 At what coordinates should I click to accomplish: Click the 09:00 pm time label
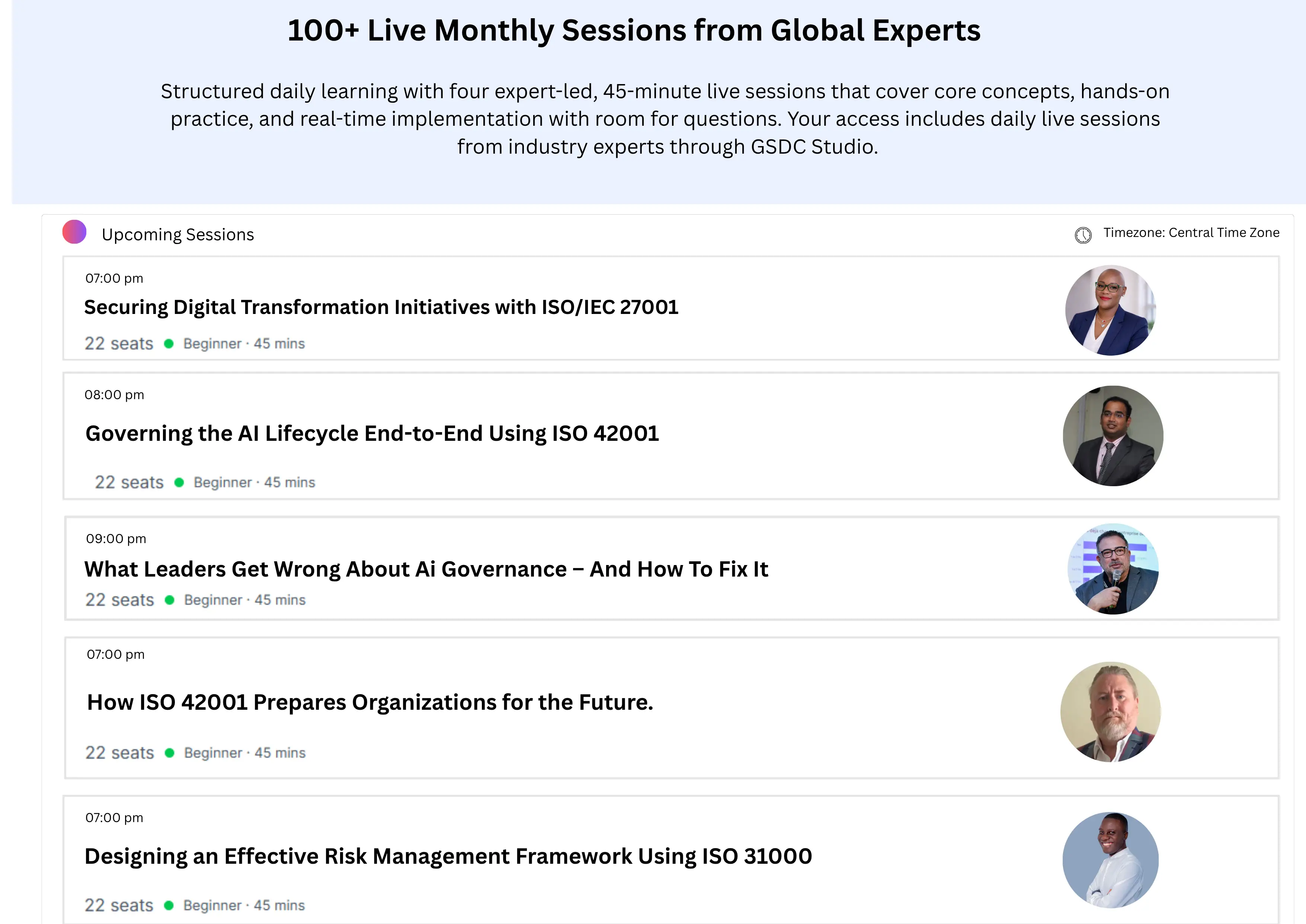coord(116,539)
